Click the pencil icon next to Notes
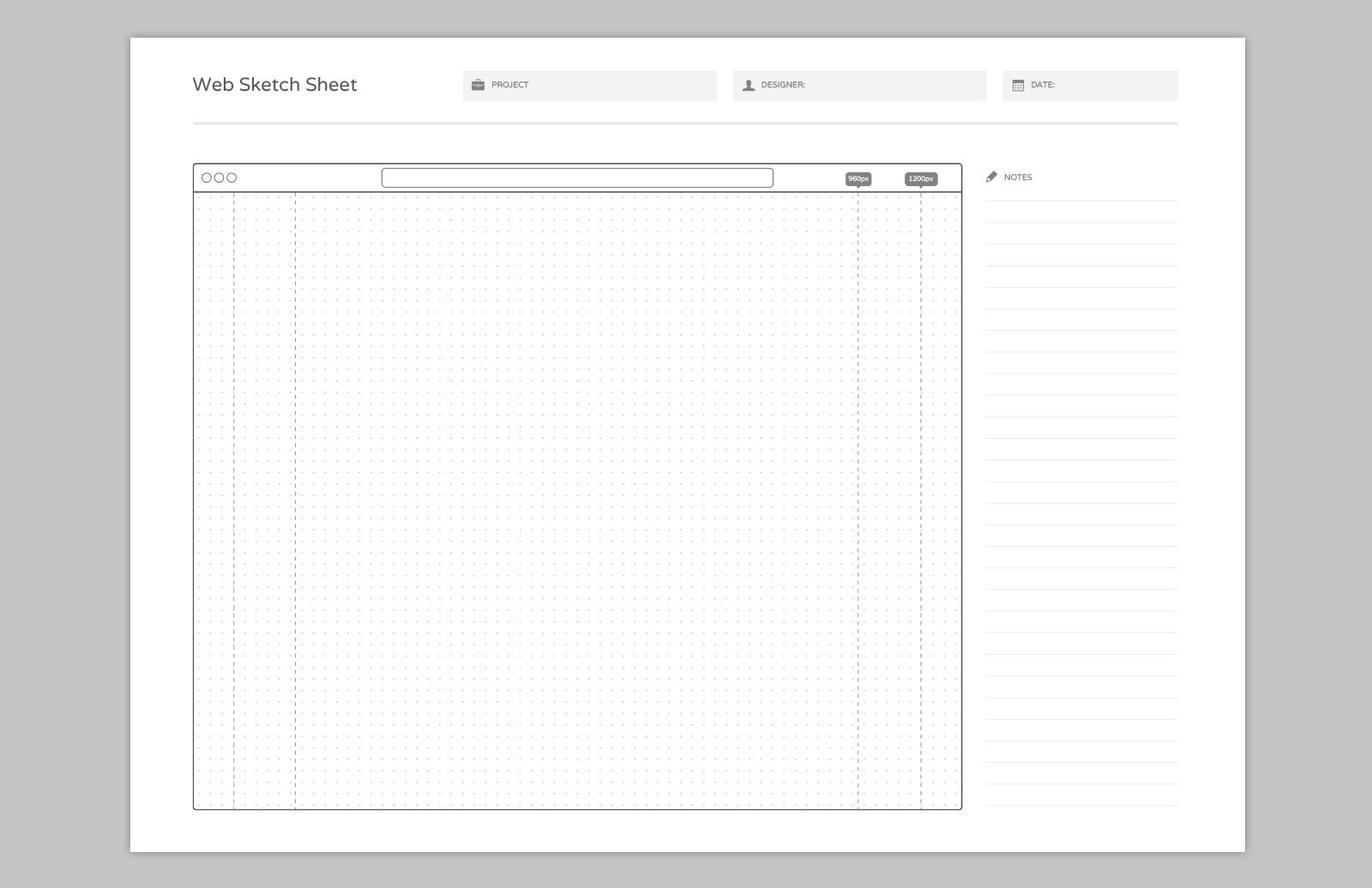The image size is (1372, 888). (992, 177)
